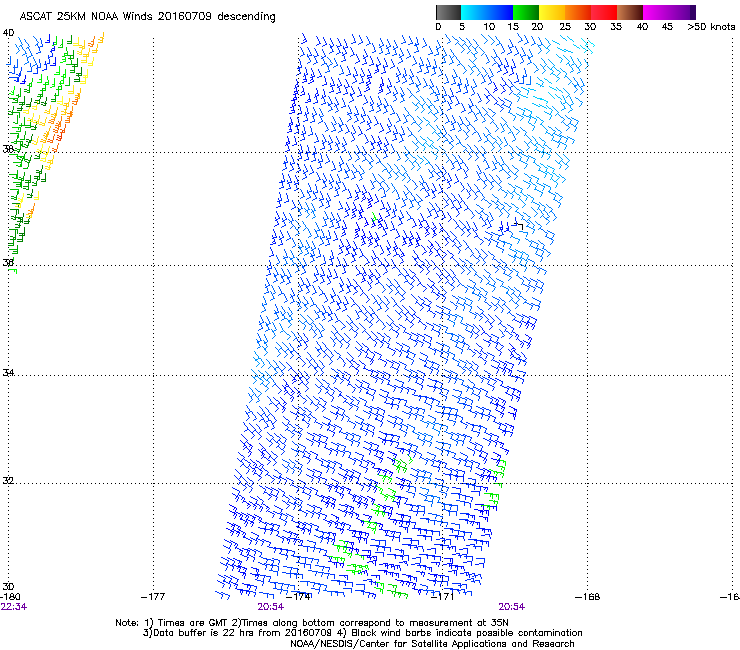
Task: Click the ASCAT 25KM NOAA Winds title
Action: coord(147,17)
